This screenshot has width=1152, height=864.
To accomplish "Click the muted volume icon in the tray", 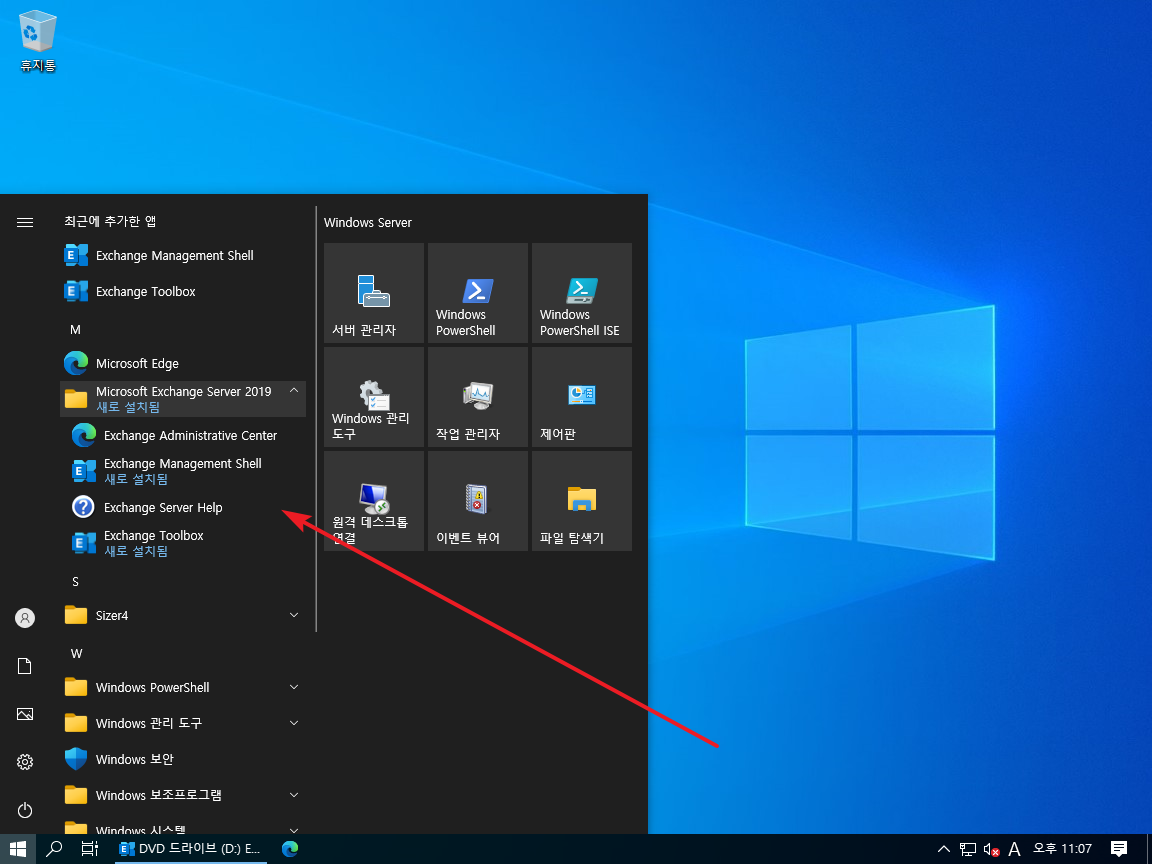I will coord(991,849).
